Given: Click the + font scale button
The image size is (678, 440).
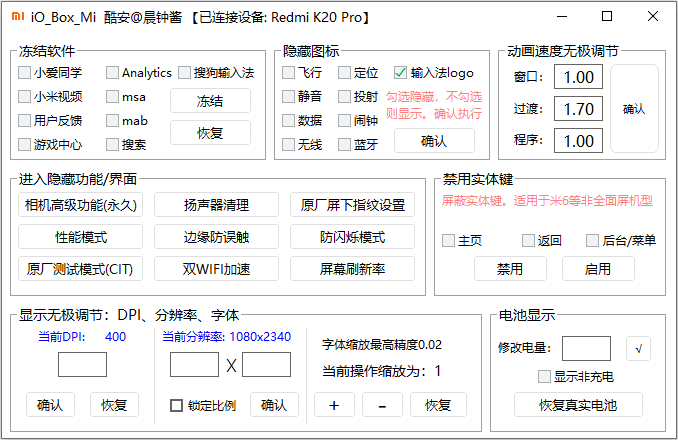Looking at the screenshot, I should 334,405.
